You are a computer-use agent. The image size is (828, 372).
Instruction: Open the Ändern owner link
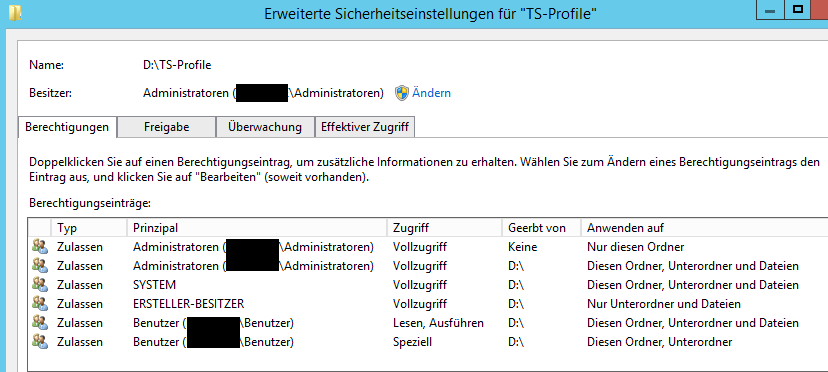(x=431, y=93)
